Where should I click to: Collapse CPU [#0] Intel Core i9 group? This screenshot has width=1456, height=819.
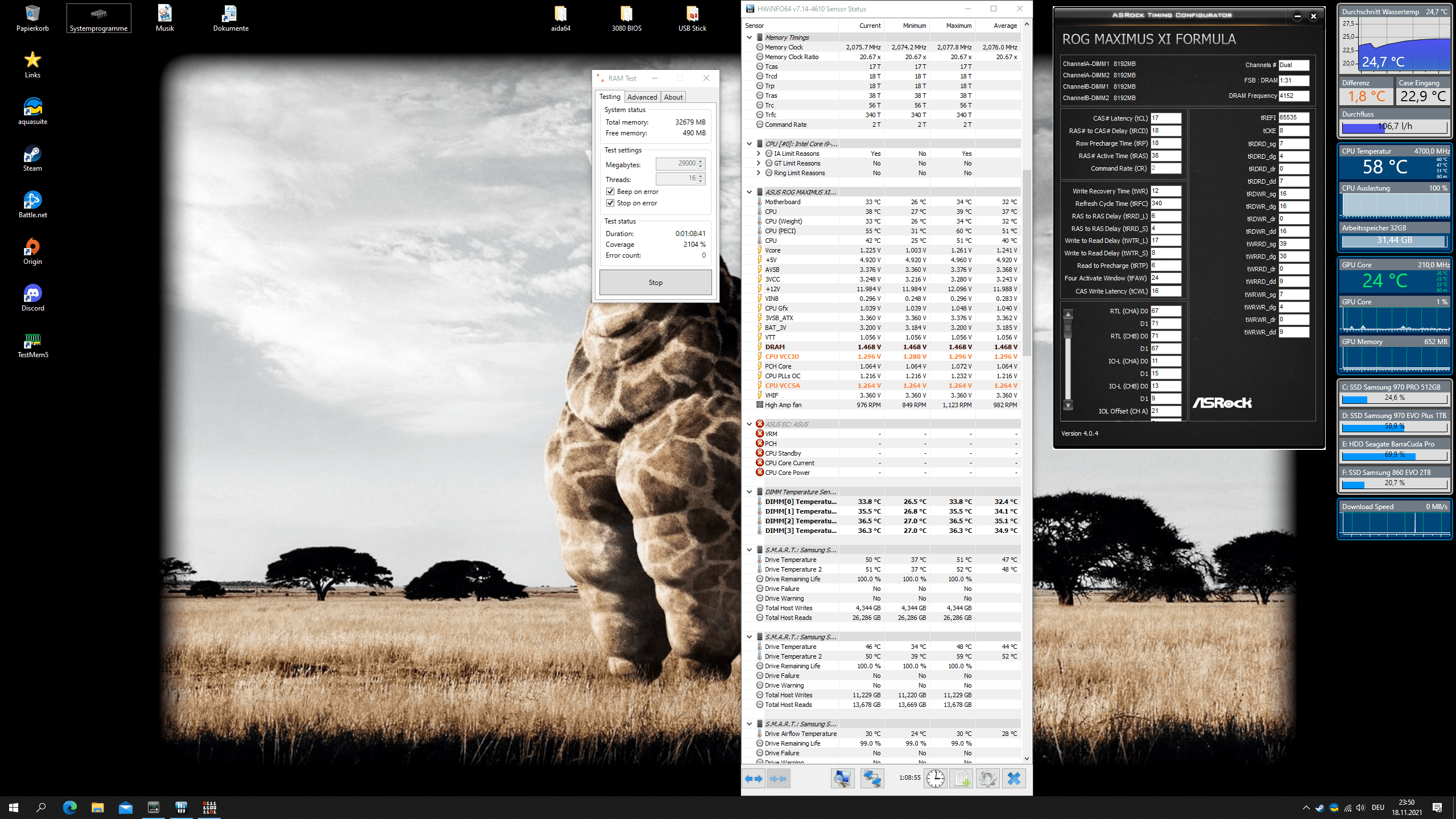point(749,144)
